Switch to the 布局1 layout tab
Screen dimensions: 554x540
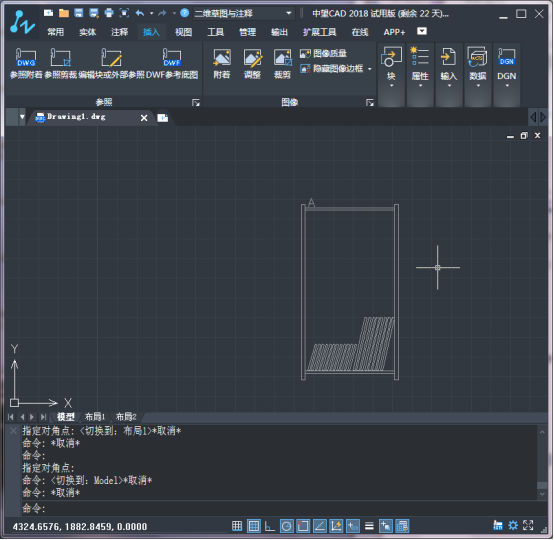point(95,417)
